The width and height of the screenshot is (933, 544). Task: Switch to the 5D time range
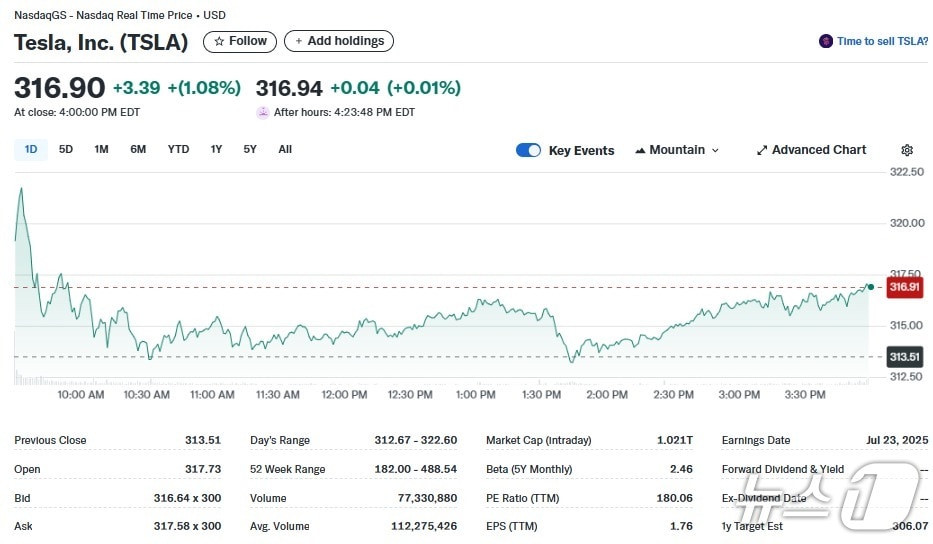pos(66,149)
